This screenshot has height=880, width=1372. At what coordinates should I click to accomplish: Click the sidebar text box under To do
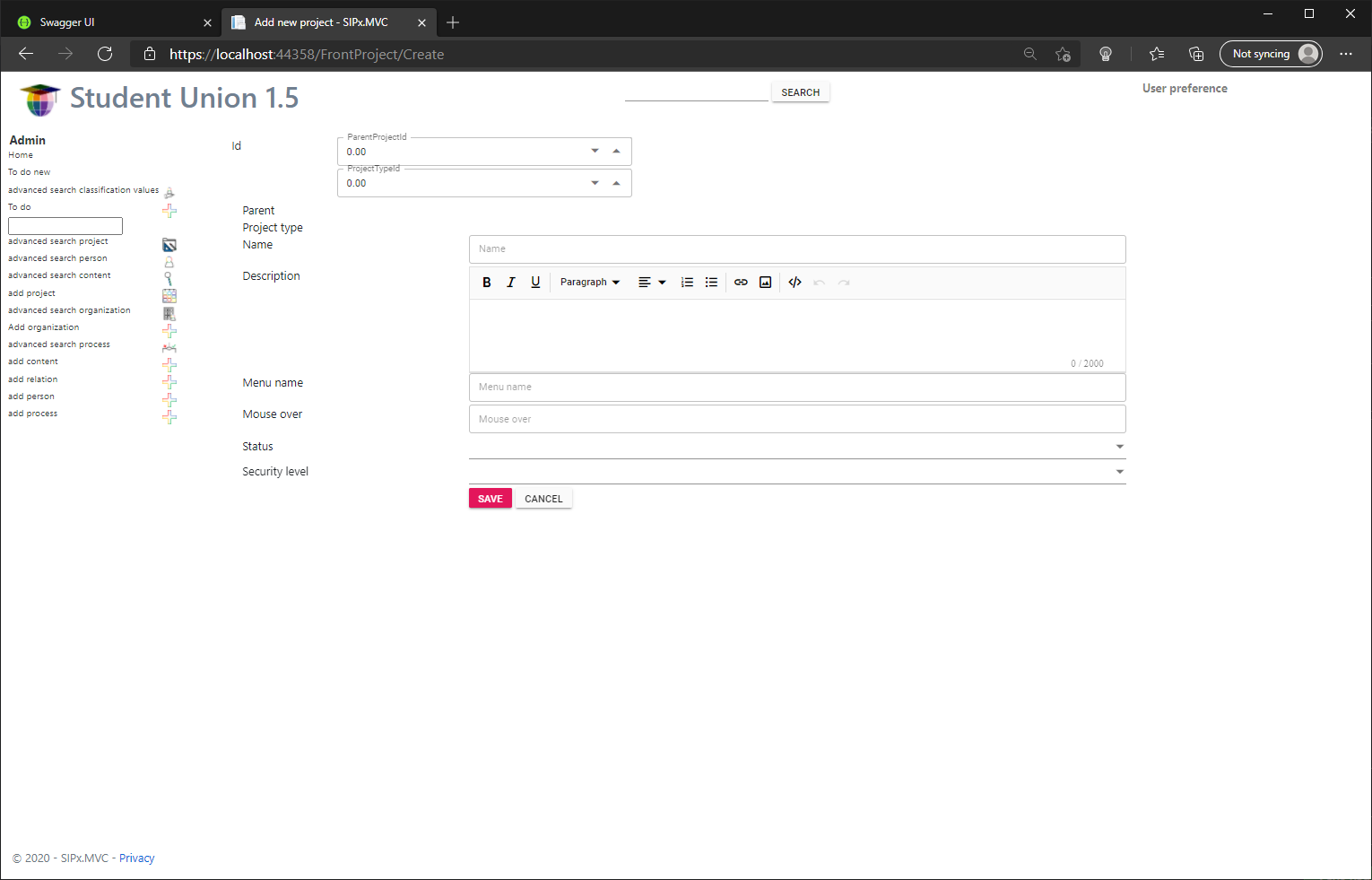click(65, 226)
